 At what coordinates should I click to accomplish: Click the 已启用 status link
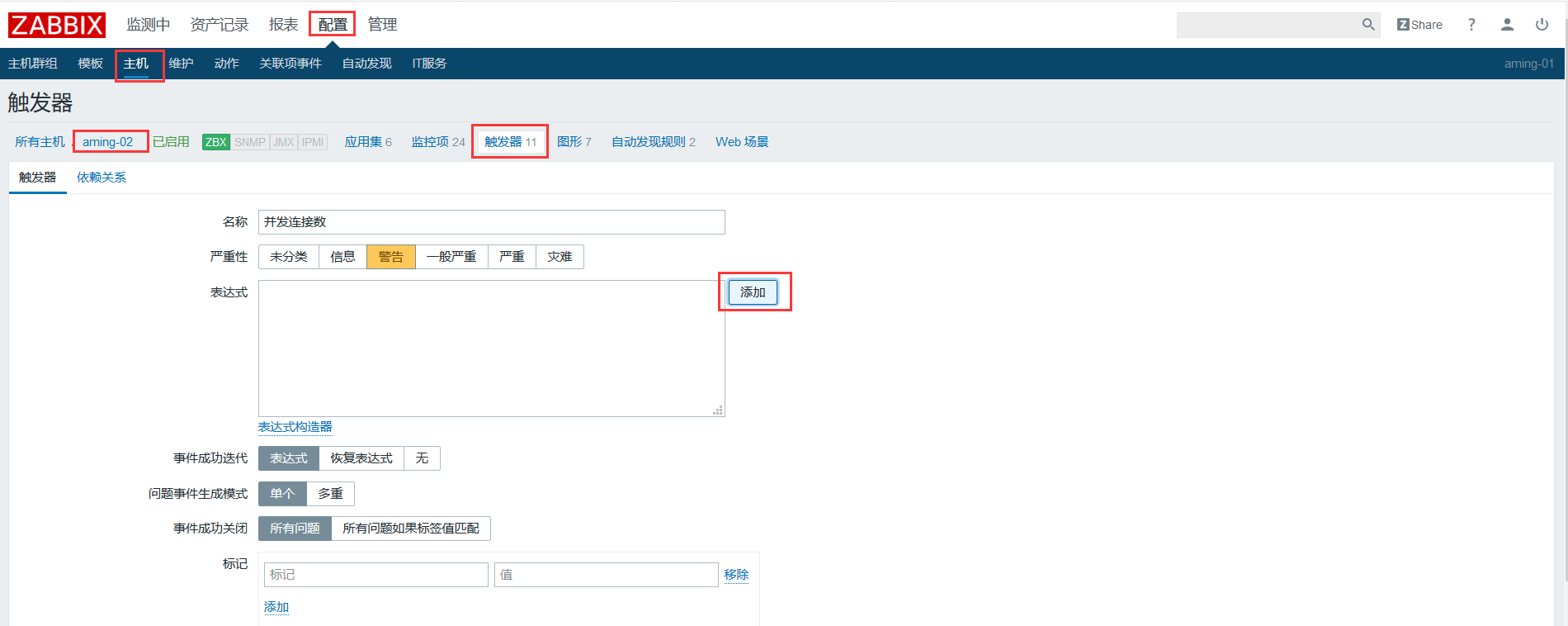tap(171, 142)
